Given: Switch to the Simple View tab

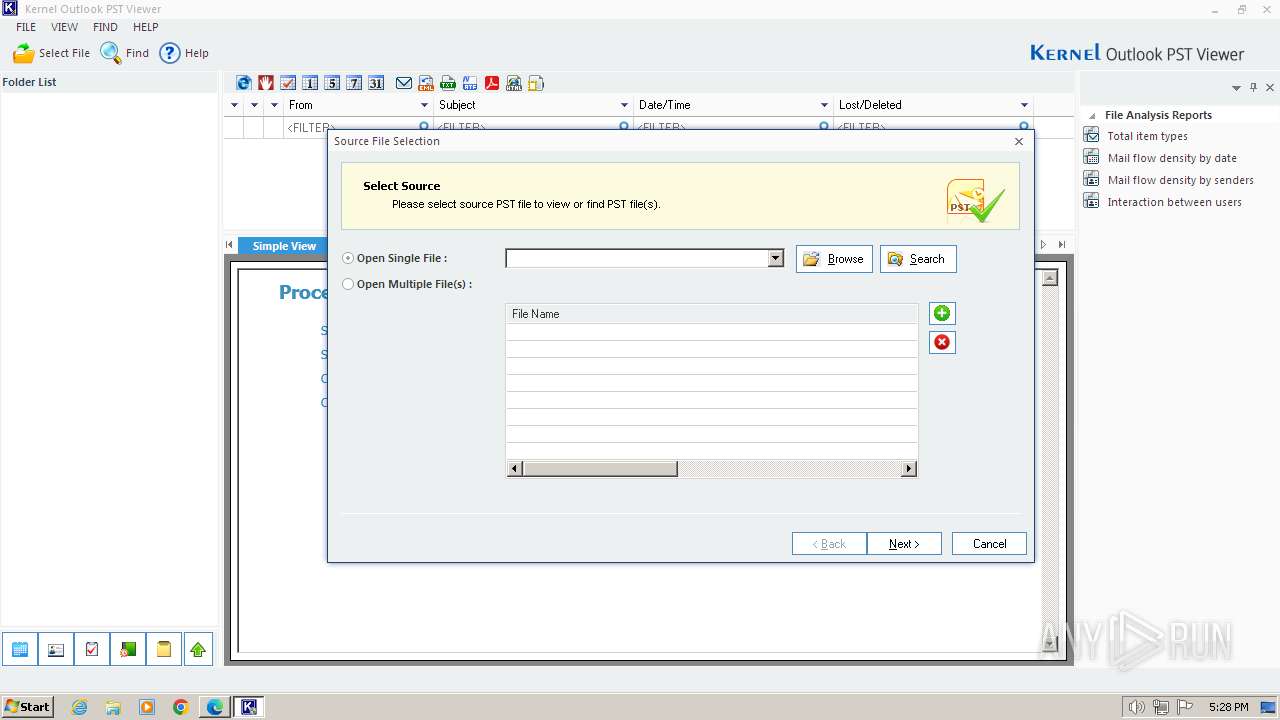Looking at the screenshot, I should pyautogui.click(x=284, y=246).
